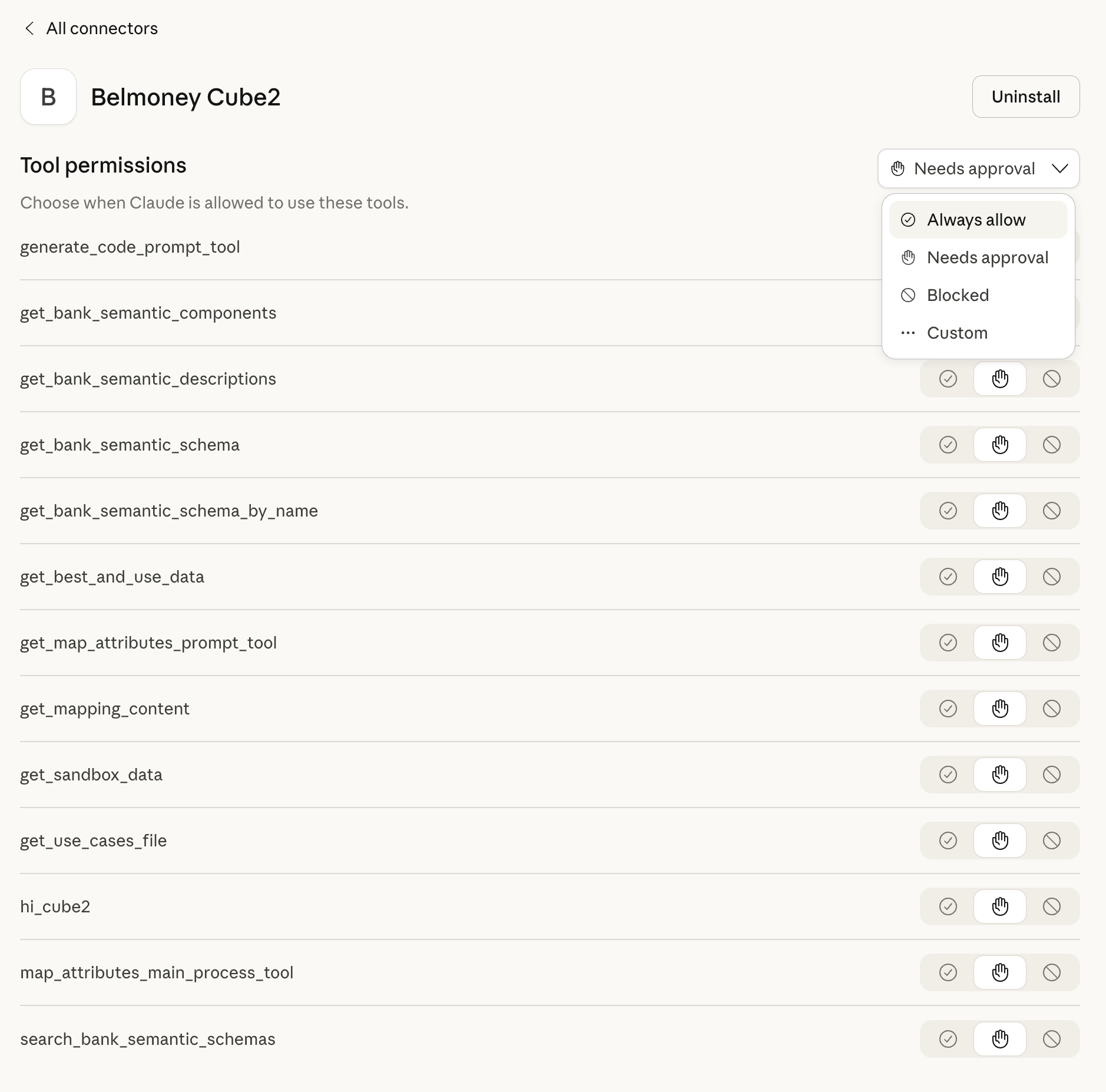Screen dimensions: 1106x1092
Task: Block the search_bank_semantic_schemas tool
Action: coord(1051,1039)
